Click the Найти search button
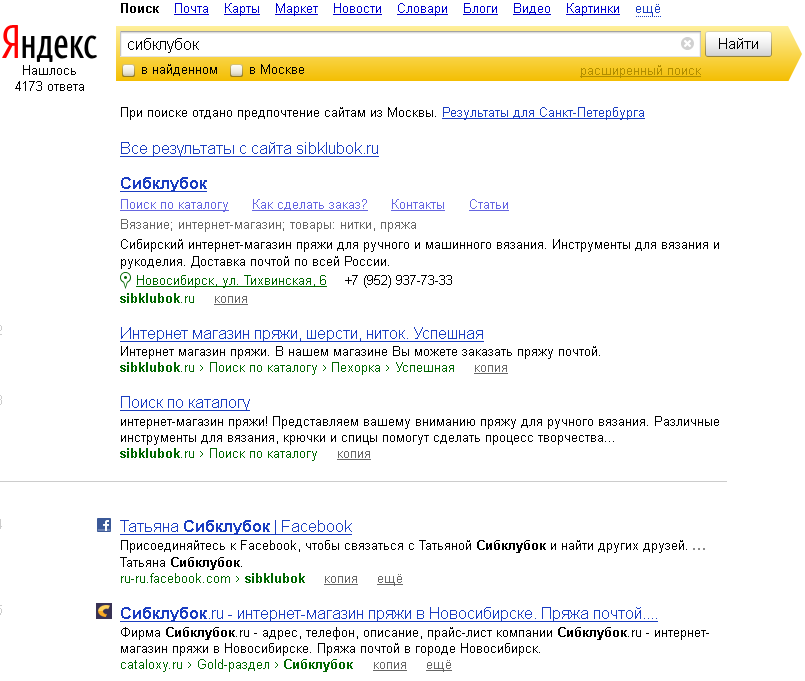The width and height of the screenshot is (805, 681). [x=738, y=44]
